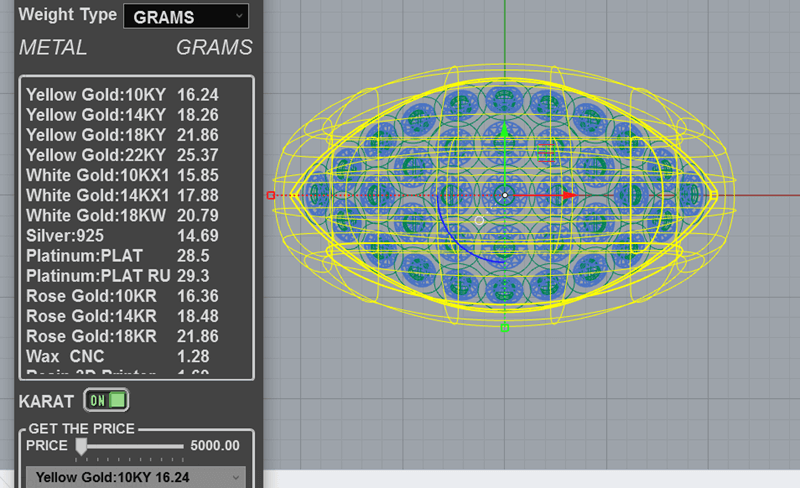The image size is (800, 488).
Task: Click the blue rotation arc of gumball
Action: pos(459,240)
